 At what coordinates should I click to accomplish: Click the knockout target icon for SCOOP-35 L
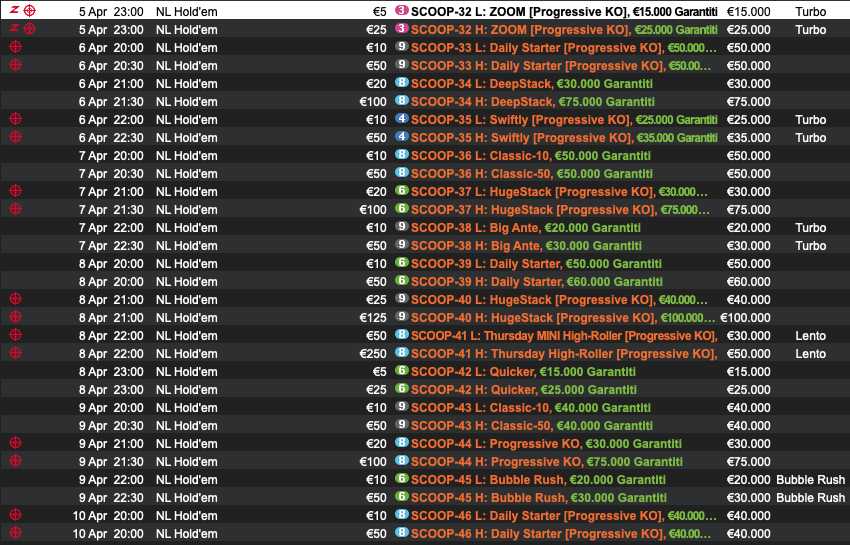pos(15,119)
